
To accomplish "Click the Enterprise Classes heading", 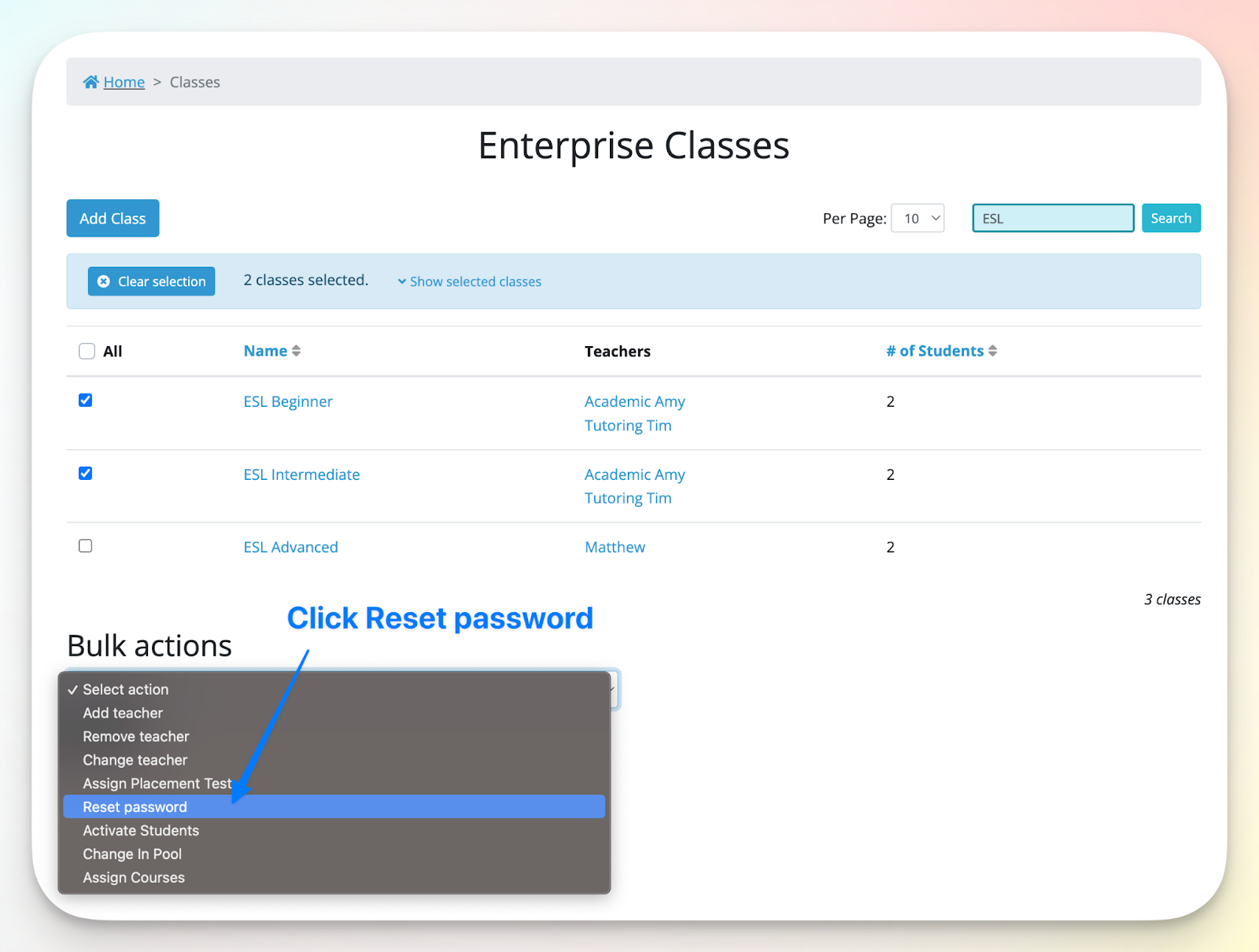I will pos(633,146).
